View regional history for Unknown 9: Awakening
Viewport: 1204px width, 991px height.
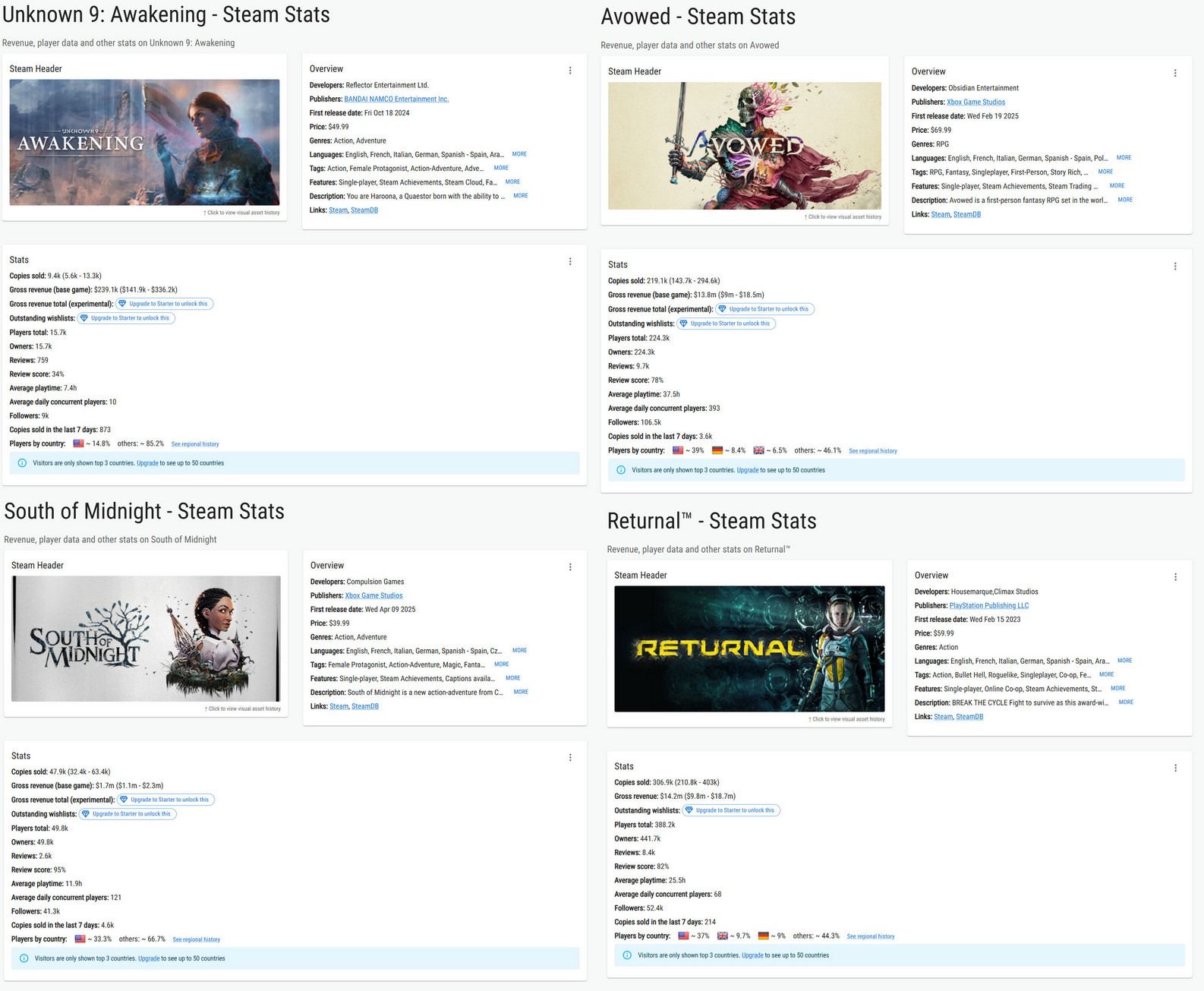[x=195, y=444]
